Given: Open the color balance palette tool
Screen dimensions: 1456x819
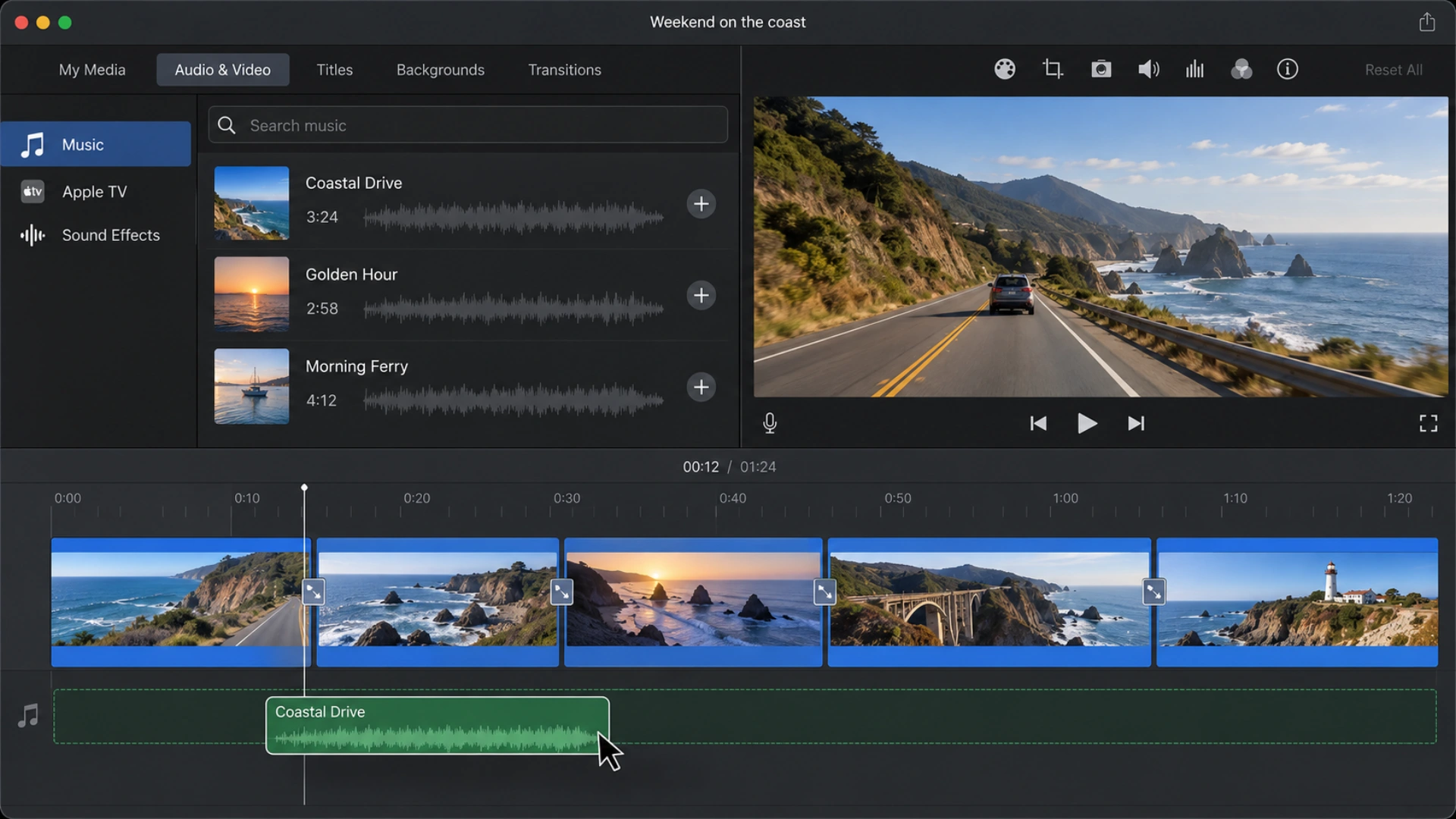Looking at the screenshot, I should 1005,69.
